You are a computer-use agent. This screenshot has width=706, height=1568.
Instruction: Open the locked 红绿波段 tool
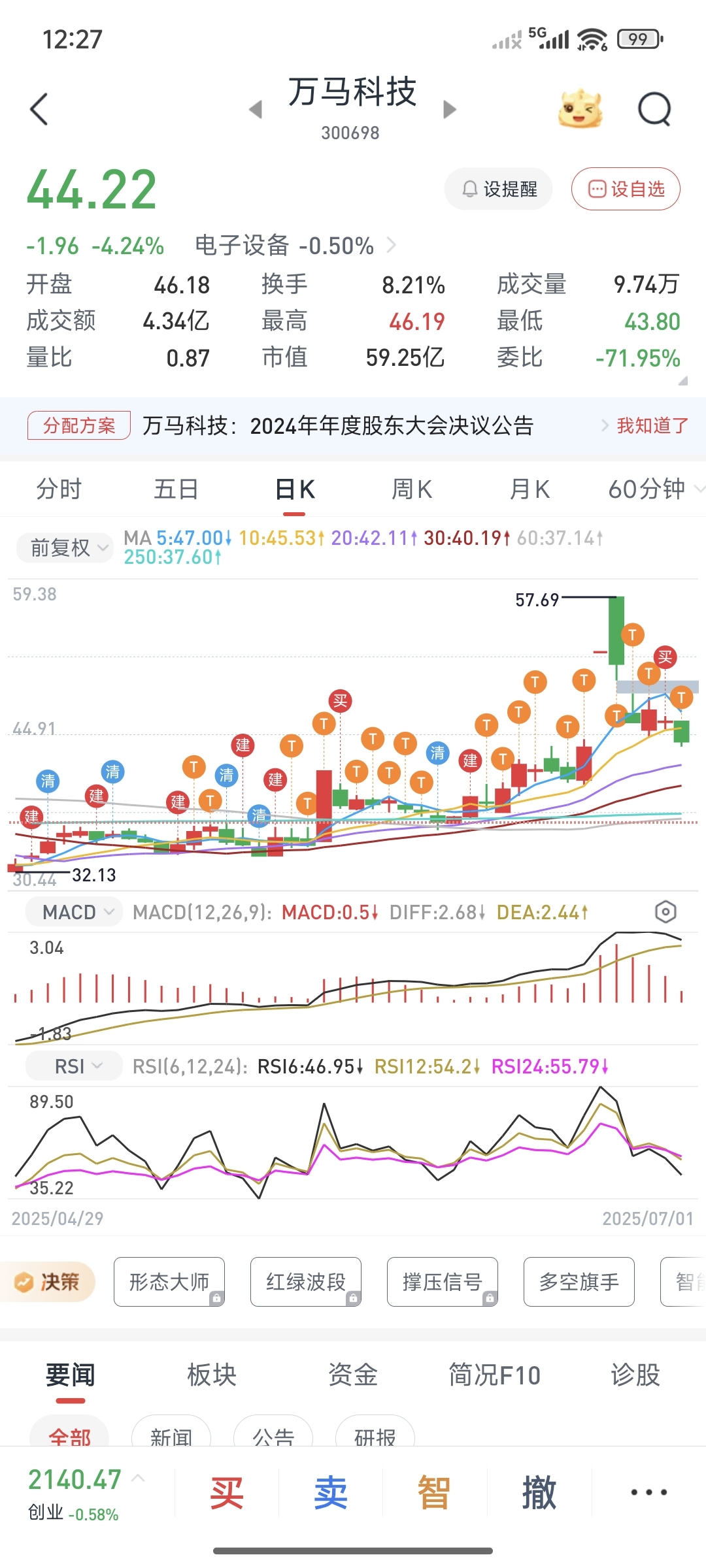click(x=306, y=1282)
